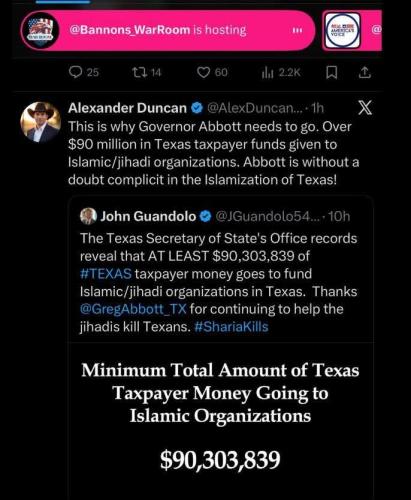
Task: Bookmark the post with bookmark icon
Action: pyautogui.click(x=331, y=72)
